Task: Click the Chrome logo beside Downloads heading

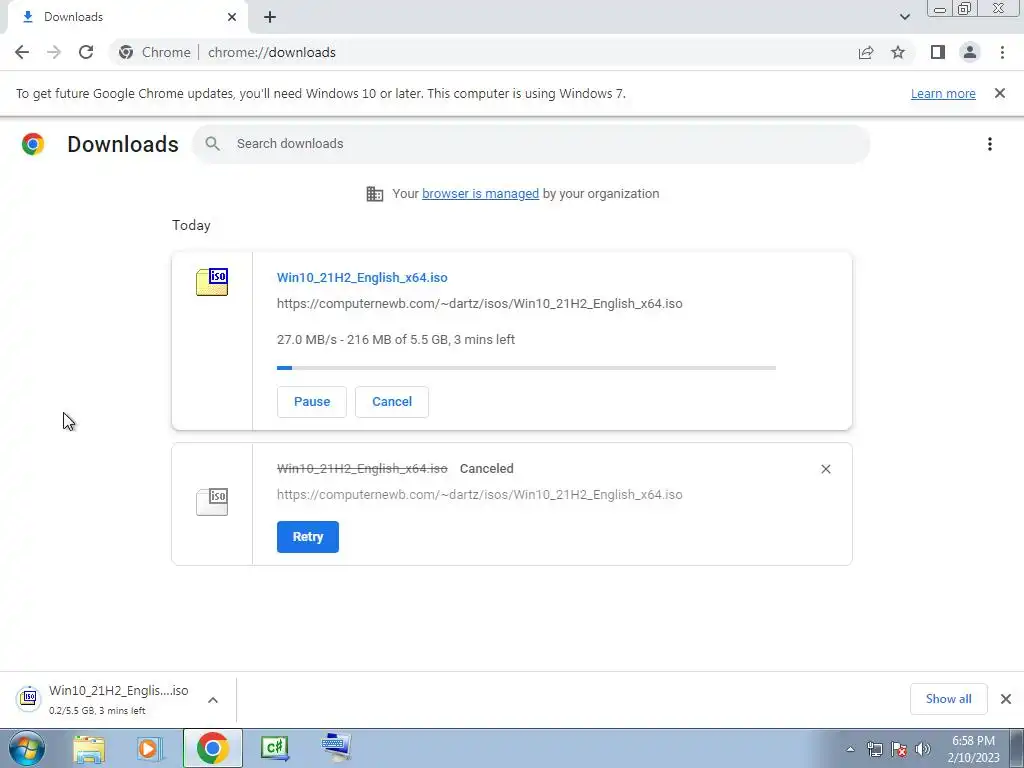Action: click(x=33, y=144)
